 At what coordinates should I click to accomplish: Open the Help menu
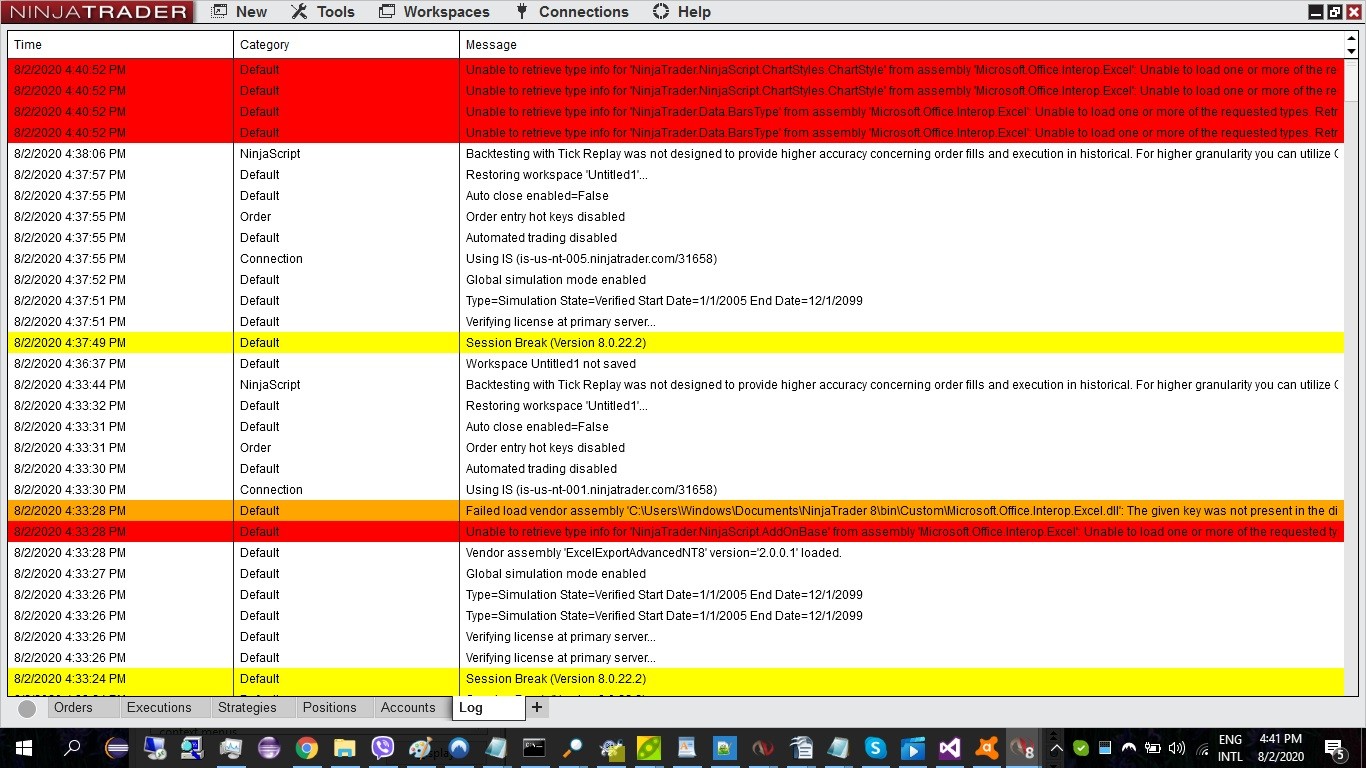(682, 12)
